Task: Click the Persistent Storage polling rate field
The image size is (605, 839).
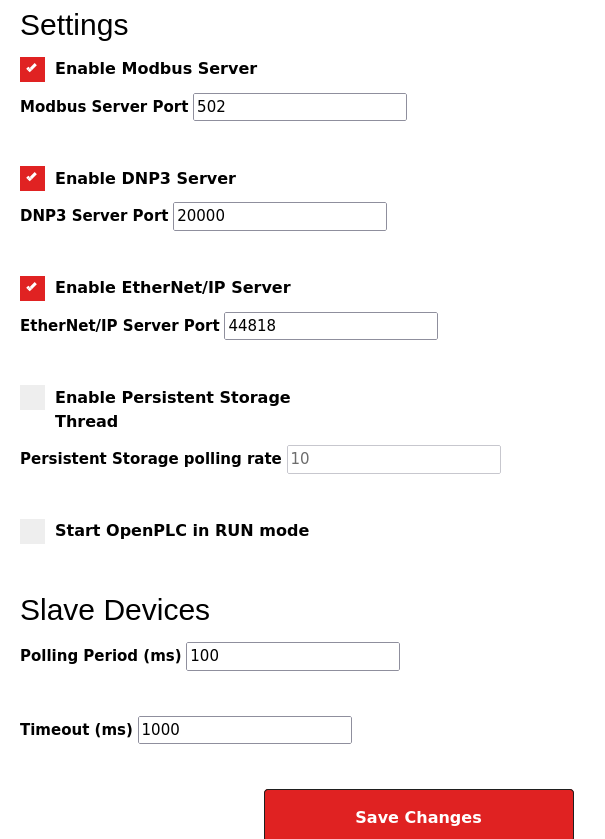Action: pos(393,459)
